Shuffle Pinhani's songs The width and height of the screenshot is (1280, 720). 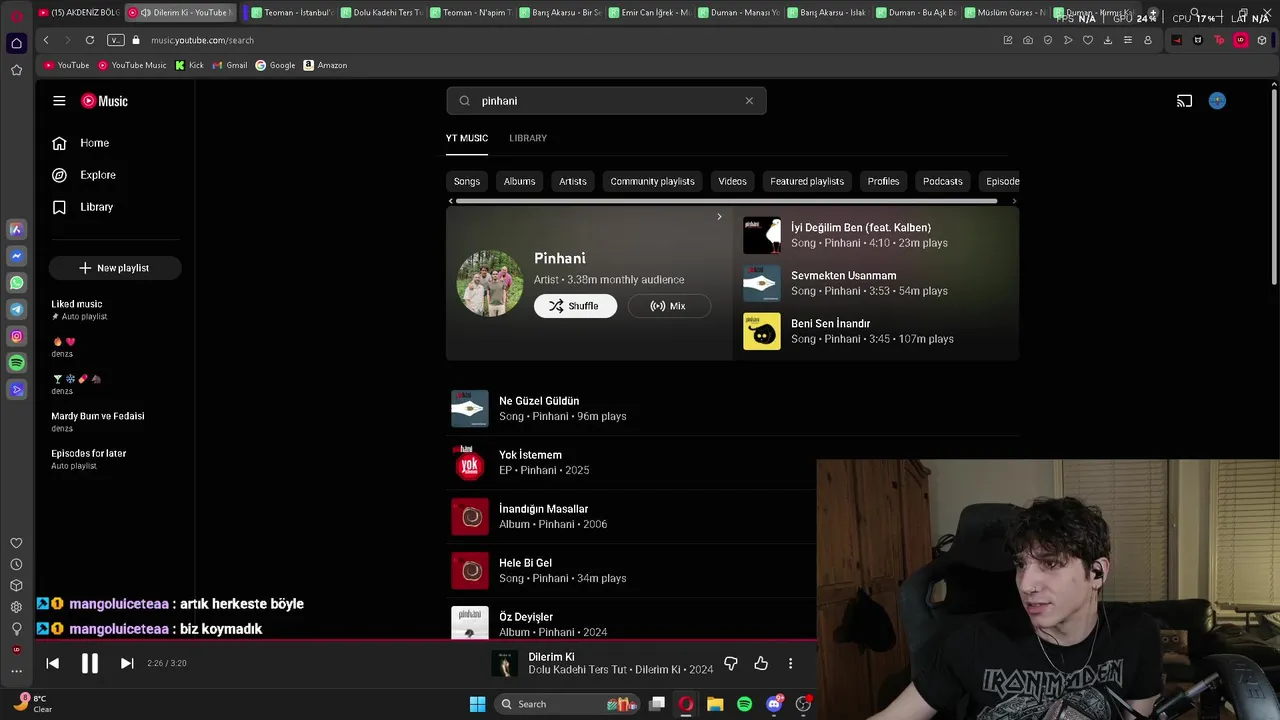(575, 306)
